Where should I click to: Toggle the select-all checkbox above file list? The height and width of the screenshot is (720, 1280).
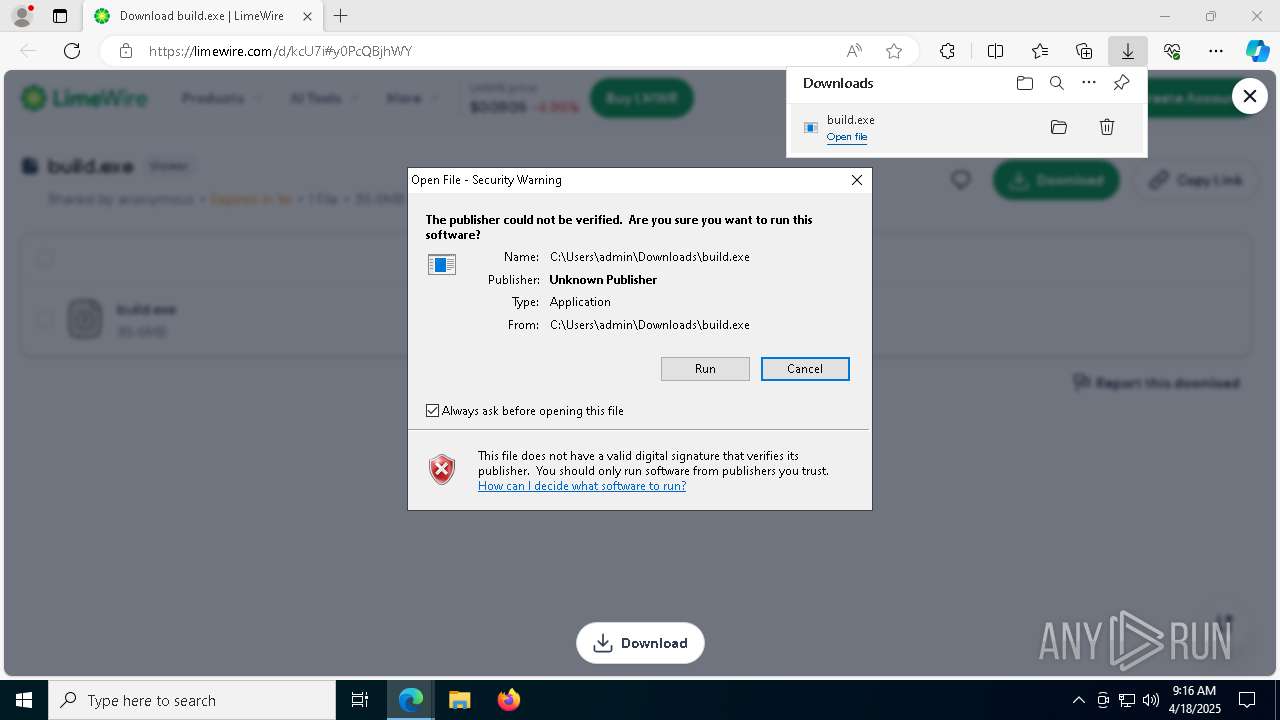coord(45,259)
